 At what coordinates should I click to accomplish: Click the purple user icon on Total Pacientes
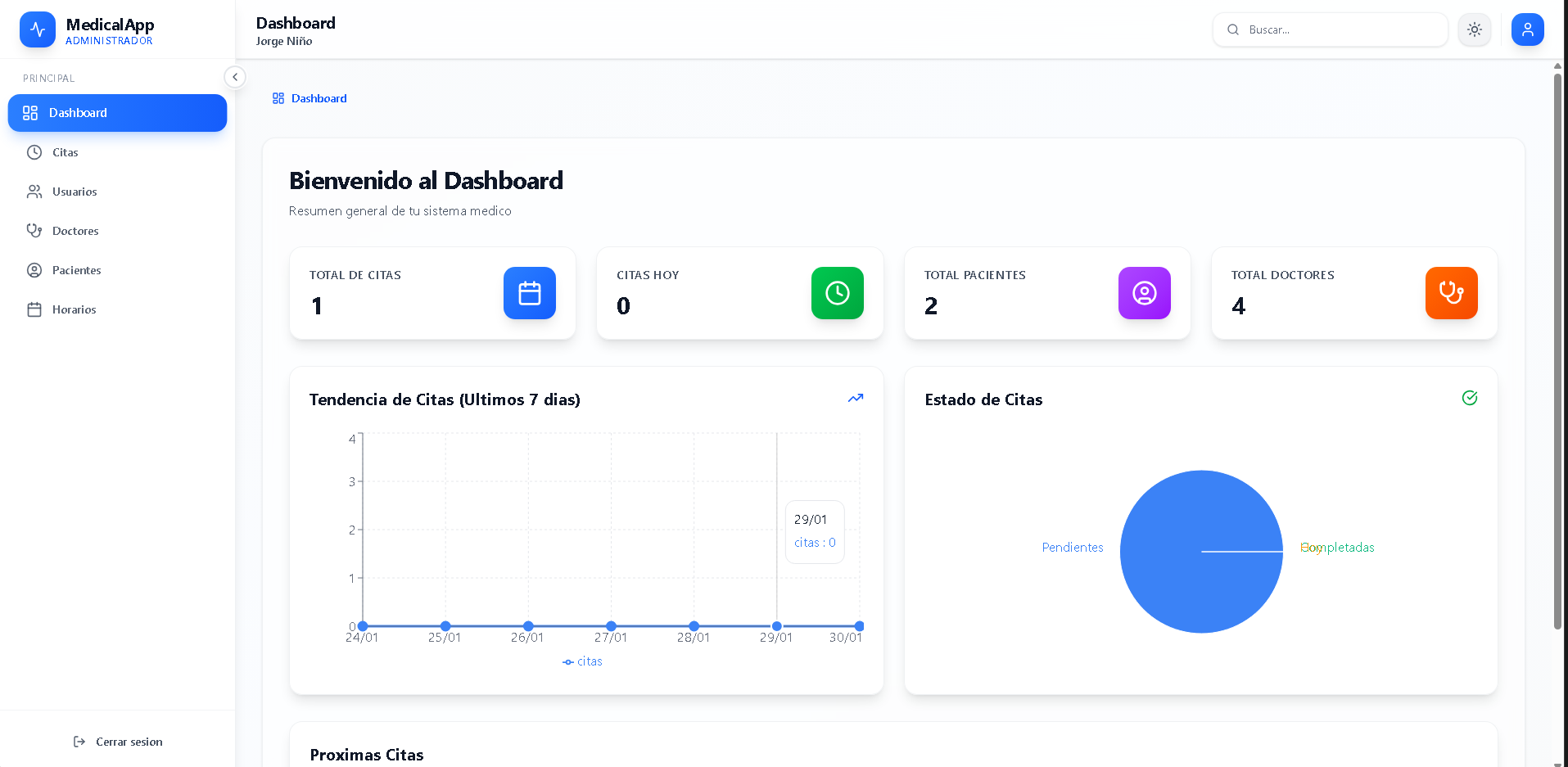(1145, 293)
